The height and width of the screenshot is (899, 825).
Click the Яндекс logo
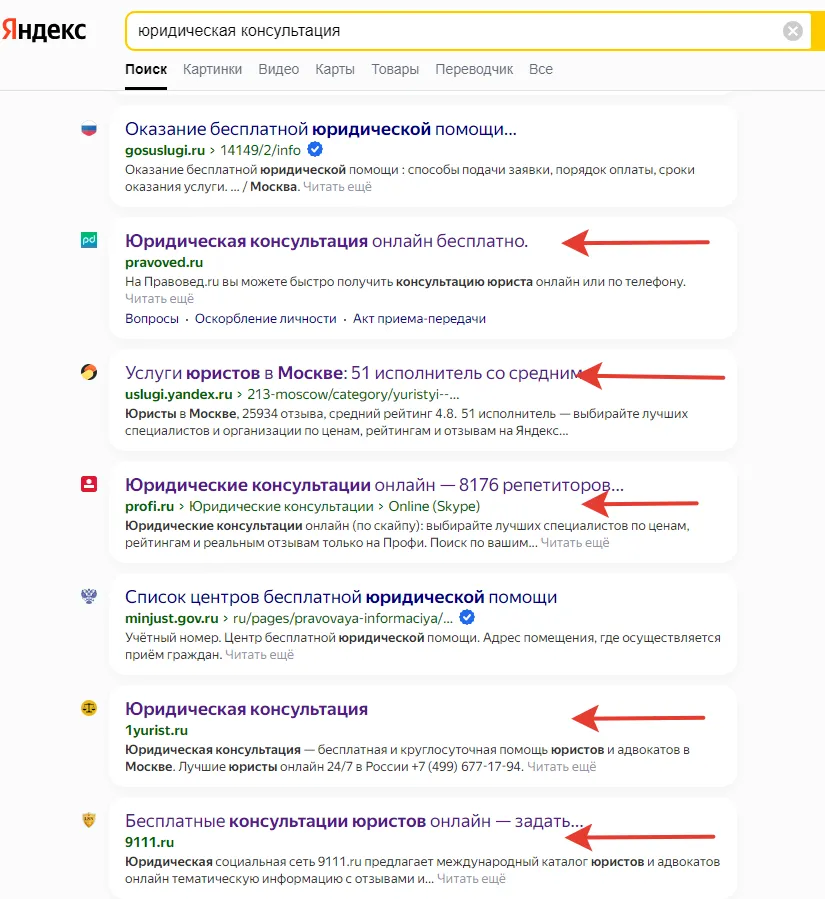tap(44, 30)
